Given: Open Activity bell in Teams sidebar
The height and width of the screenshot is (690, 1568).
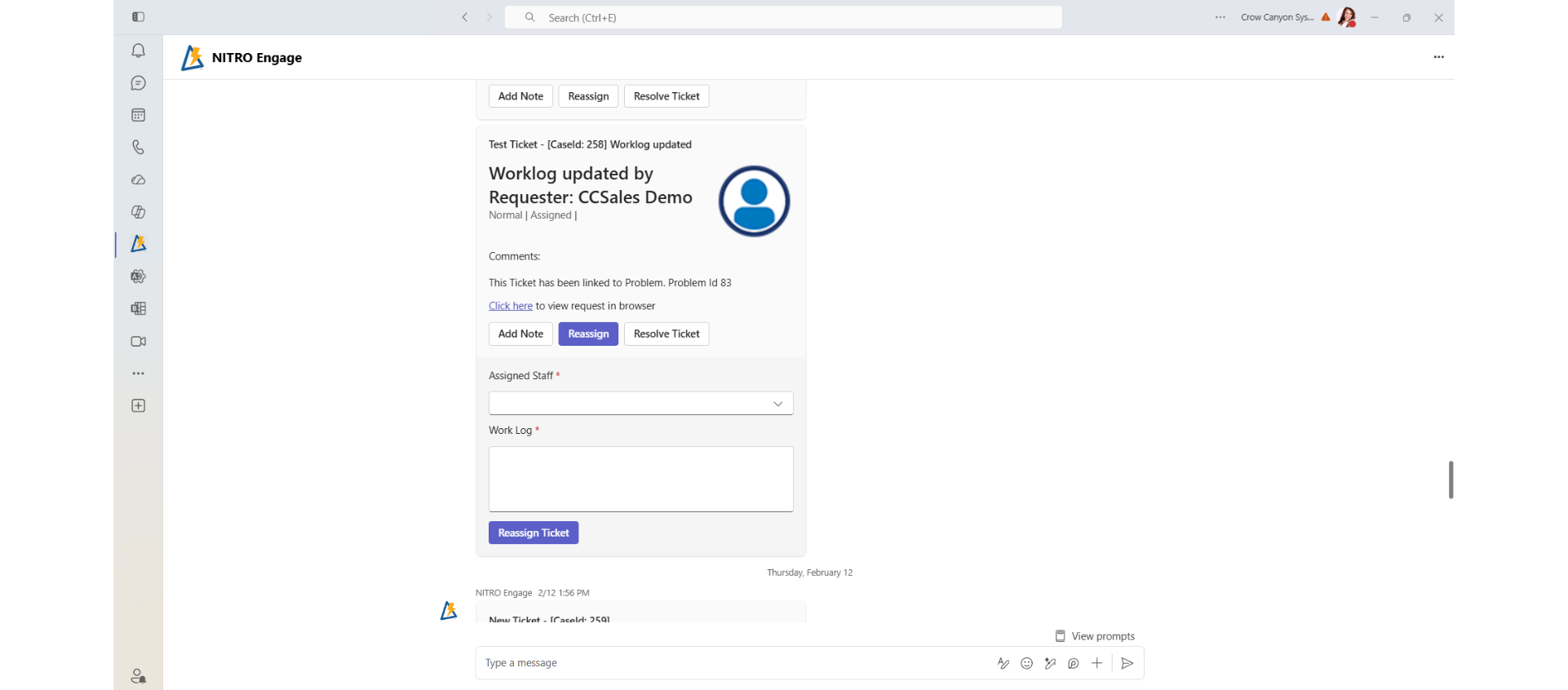Looking at the screenshot, I should pyautogui.click(x=139, y=51).
